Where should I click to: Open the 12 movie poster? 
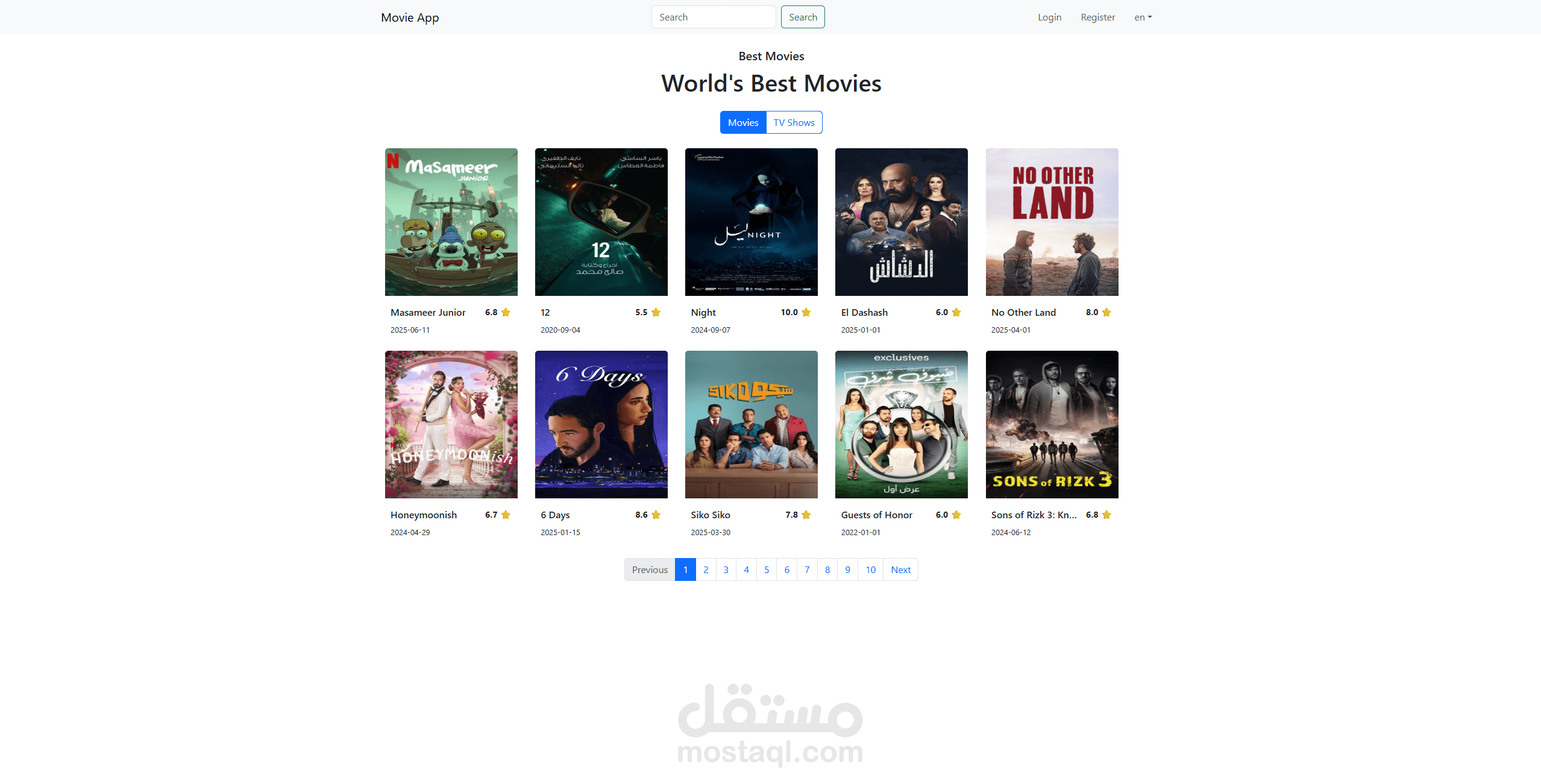601,222
